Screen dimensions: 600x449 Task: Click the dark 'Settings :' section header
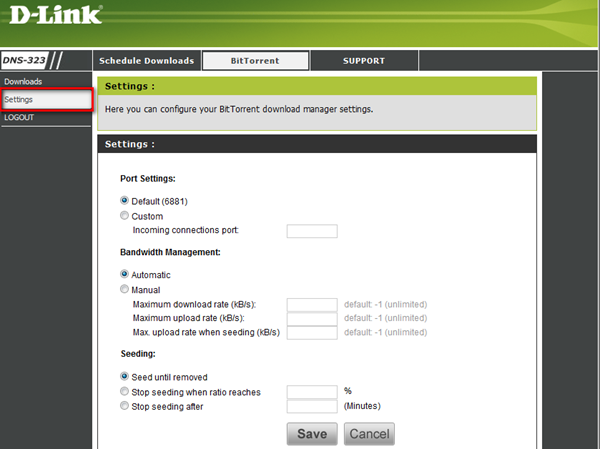(x=317, y=144)
